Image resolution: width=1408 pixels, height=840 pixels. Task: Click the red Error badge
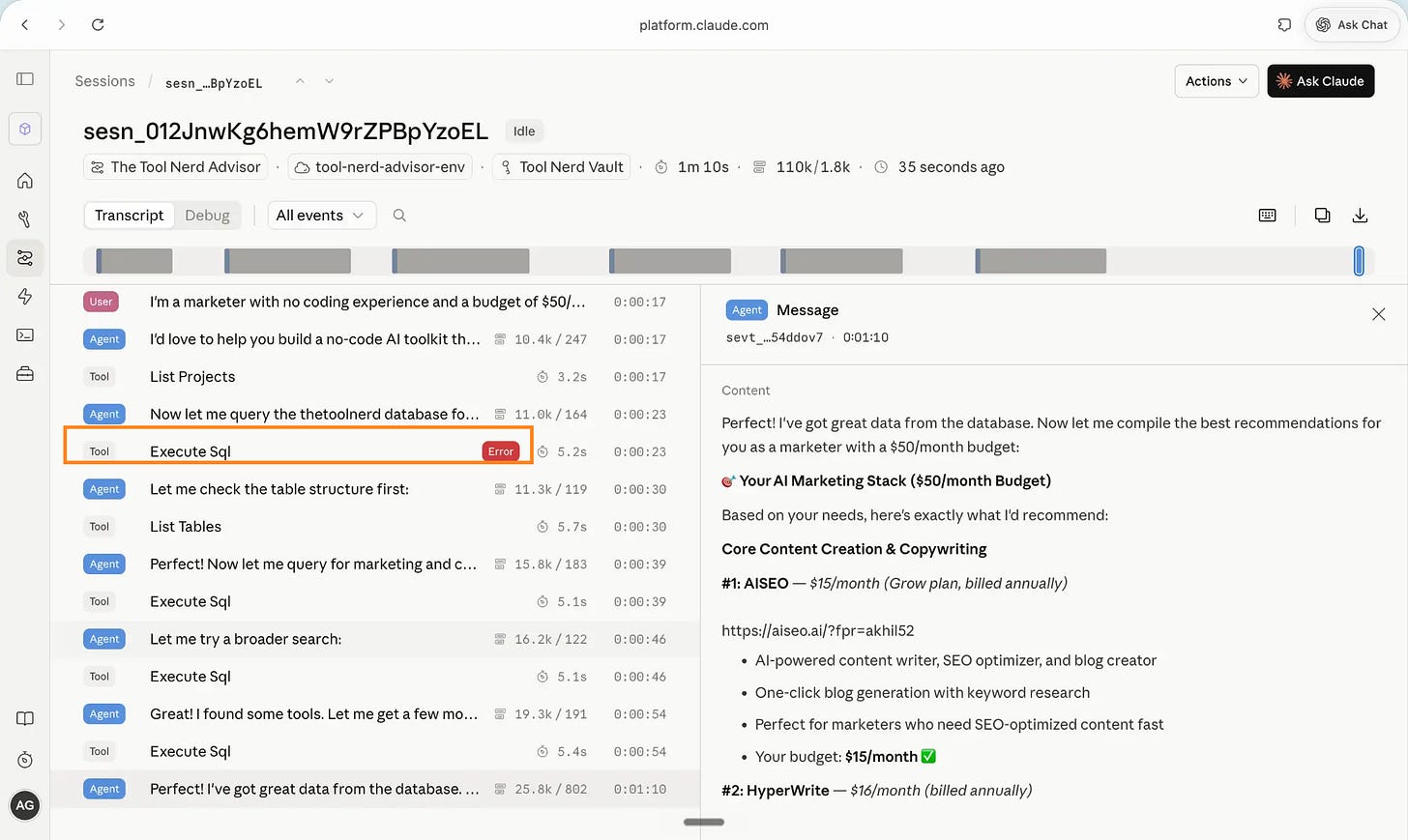click(501, 451)
